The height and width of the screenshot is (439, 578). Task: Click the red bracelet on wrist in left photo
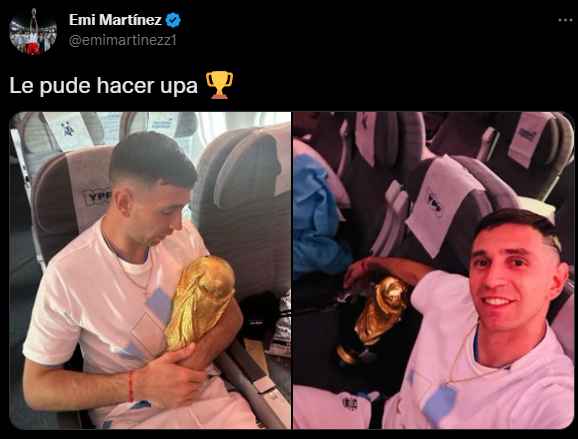(x=130, y=386)
